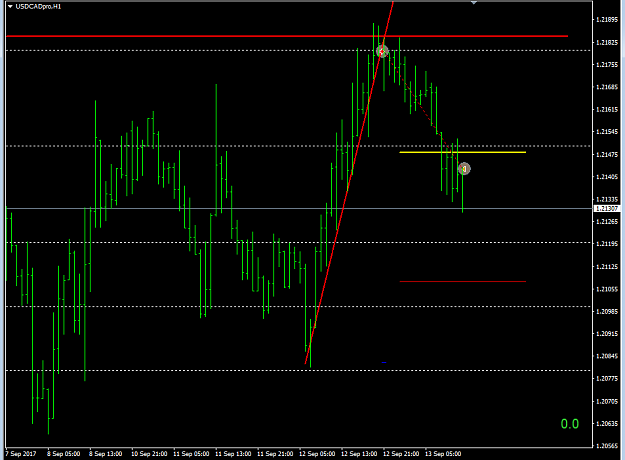Click price axis label 1.21685
Screen dimensions: 625x460
pyautogui.click(x=607, y=87)
